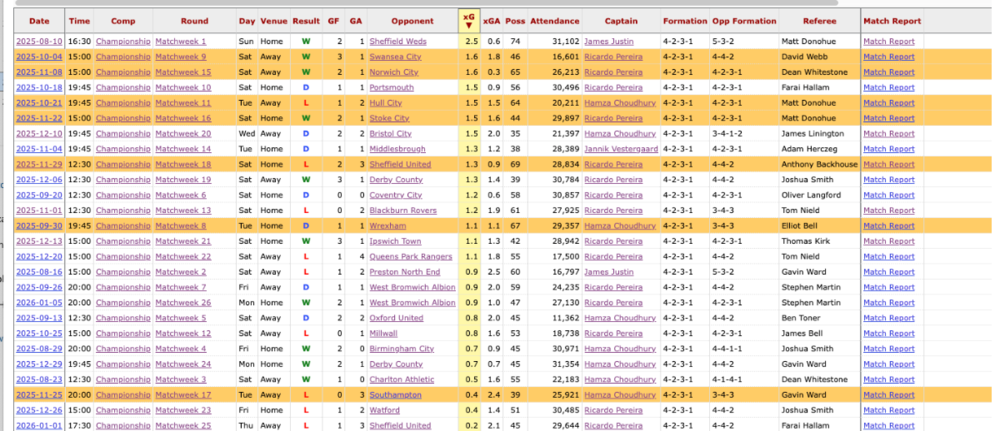This screenshot has width=1000, height=431.
Task: Open Match Report for Wrexham game
Action: click(x=888, y=226)
